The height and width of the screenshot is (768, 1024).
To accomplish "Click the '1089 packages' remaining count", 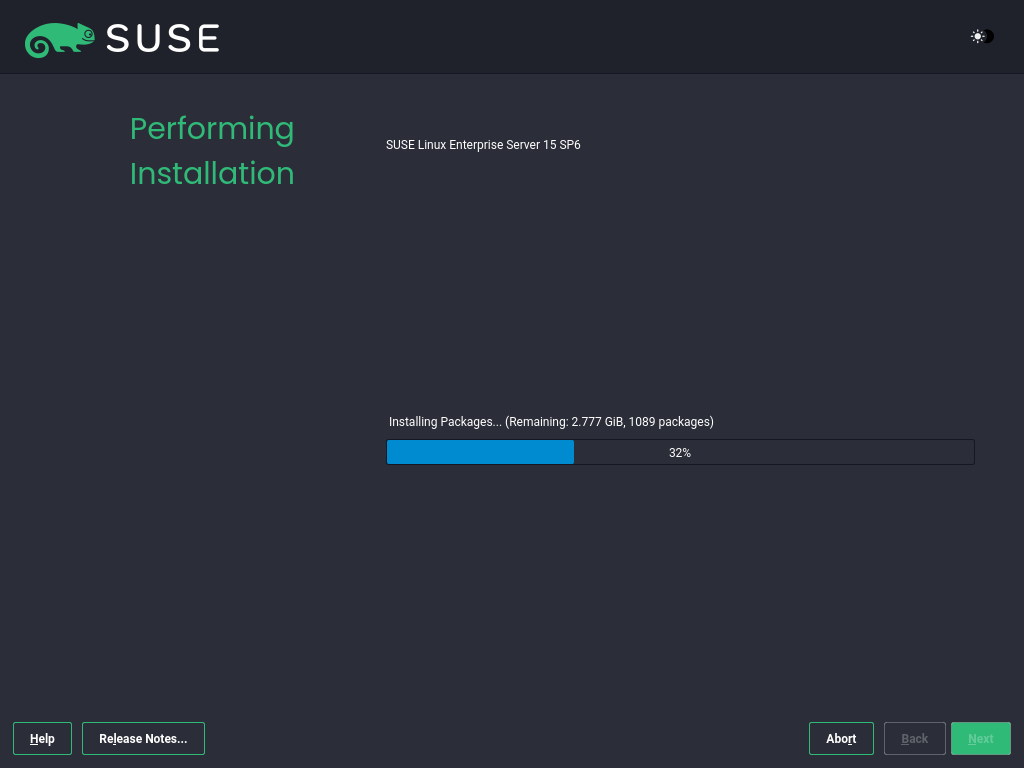I will point(670,422).
